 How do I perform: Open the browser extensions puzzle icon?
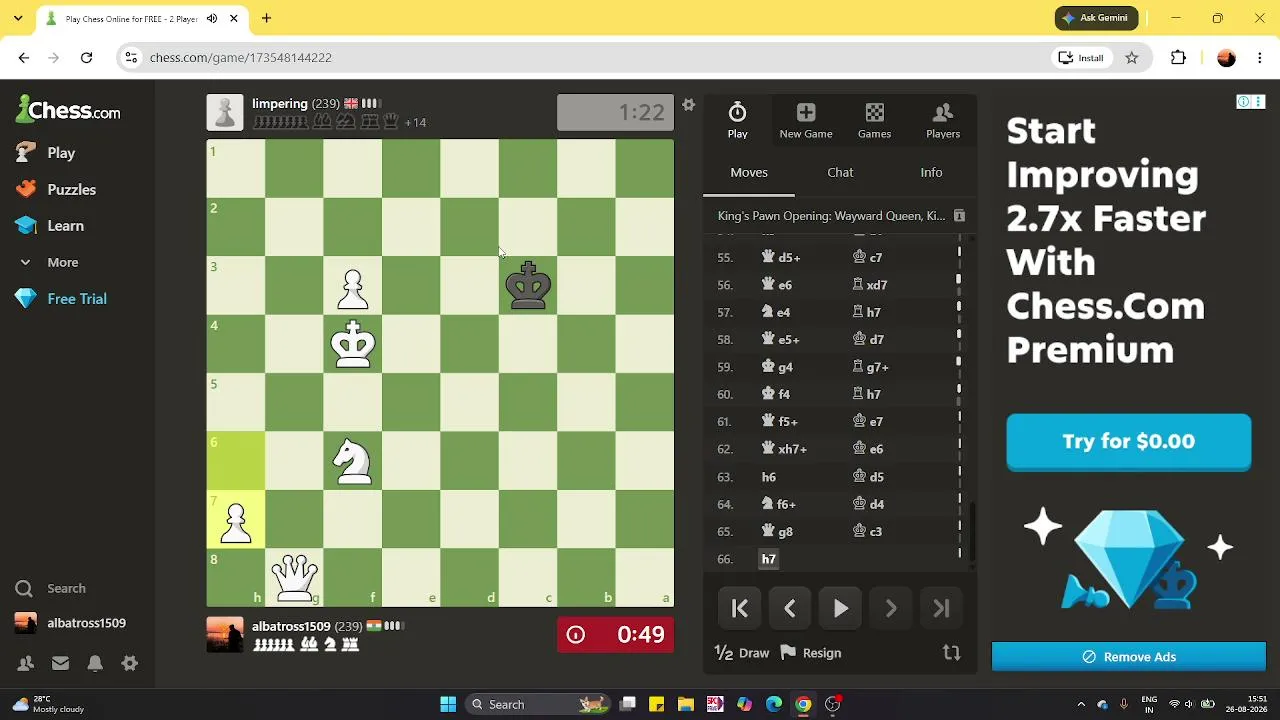pyautogui.click(x=1178, y=58)
